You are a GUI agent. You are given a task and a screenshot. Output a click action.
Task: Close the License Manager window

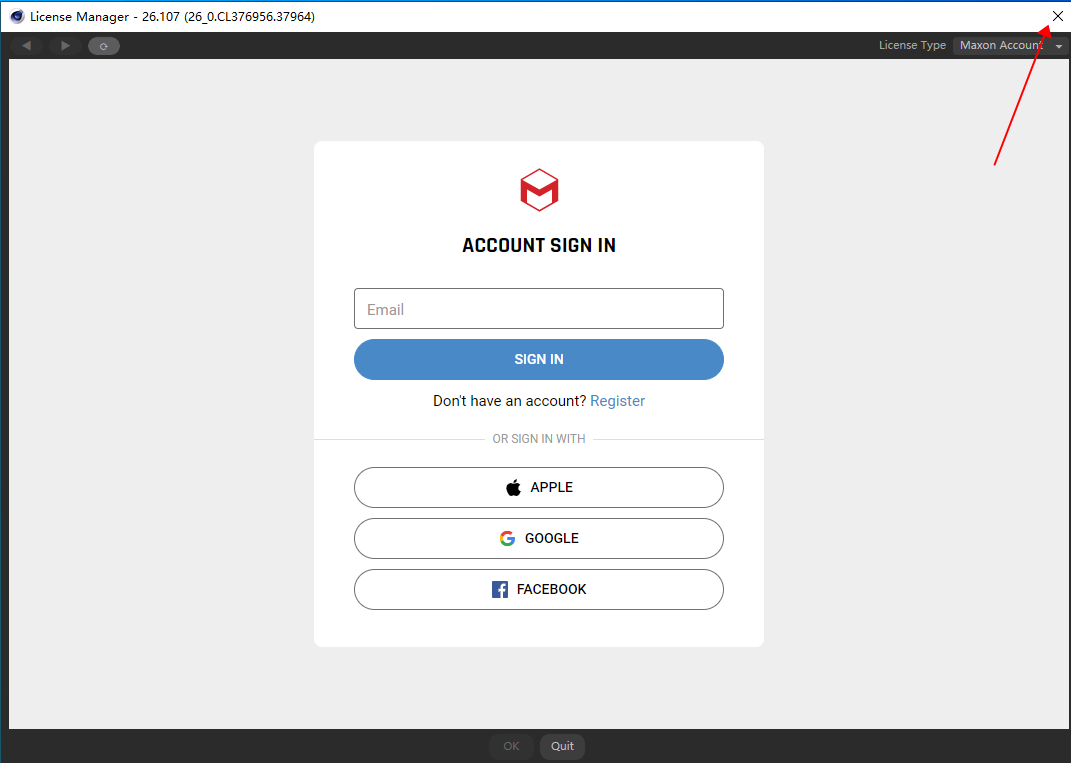(x=1058, y=16)
